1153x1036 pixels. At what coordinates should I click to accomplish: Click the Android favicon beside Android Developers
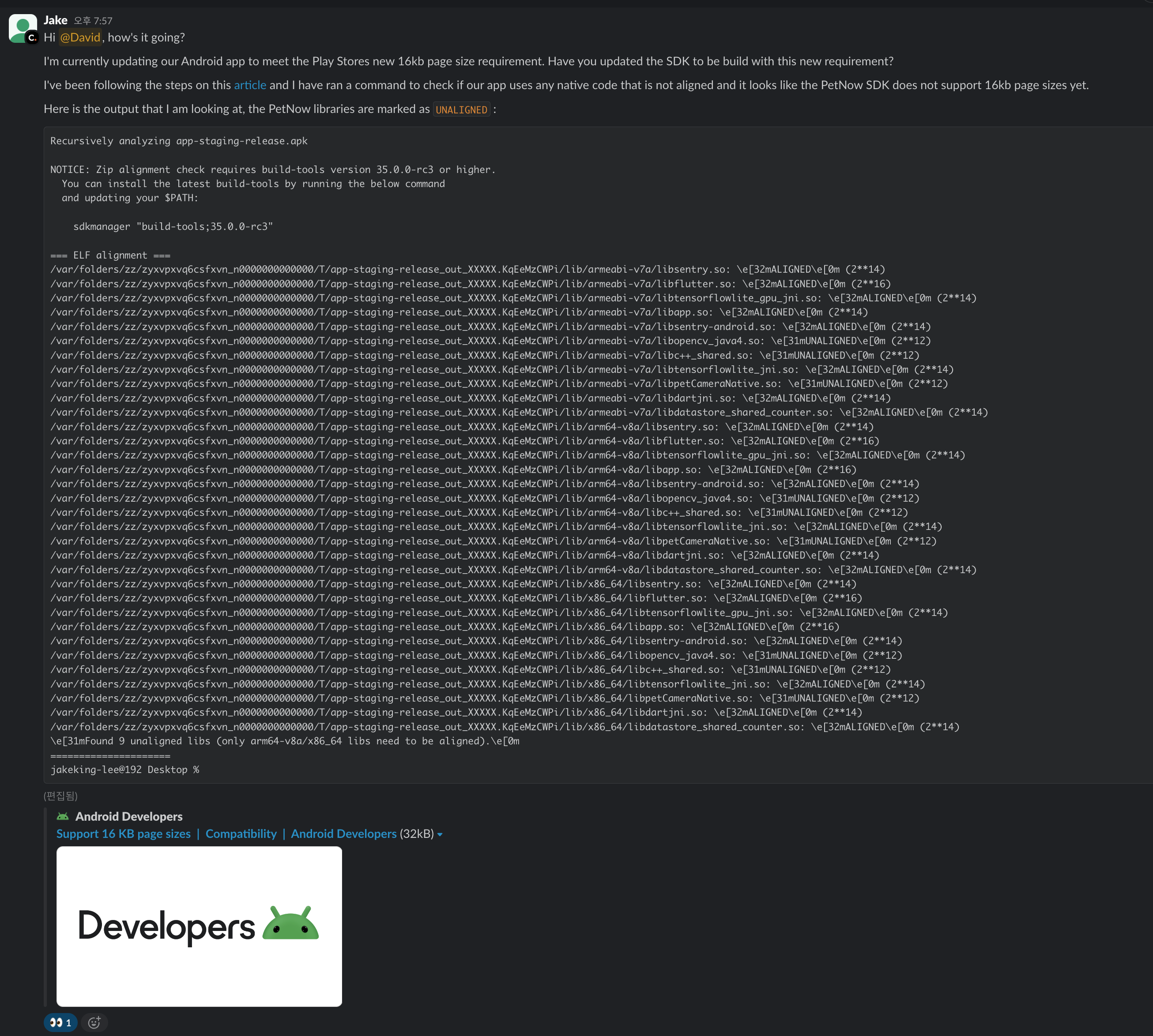pos(63,816)
